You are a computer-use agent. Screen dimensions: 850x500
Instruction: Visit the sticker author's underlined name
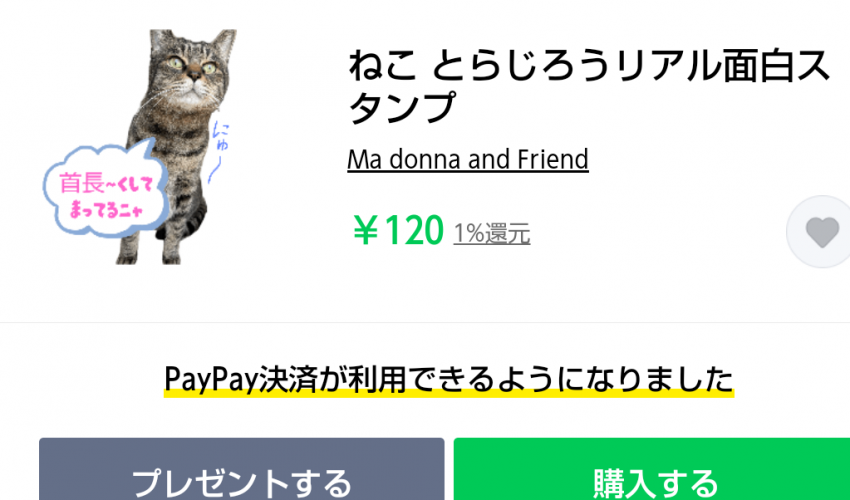(x=468, y=159)
